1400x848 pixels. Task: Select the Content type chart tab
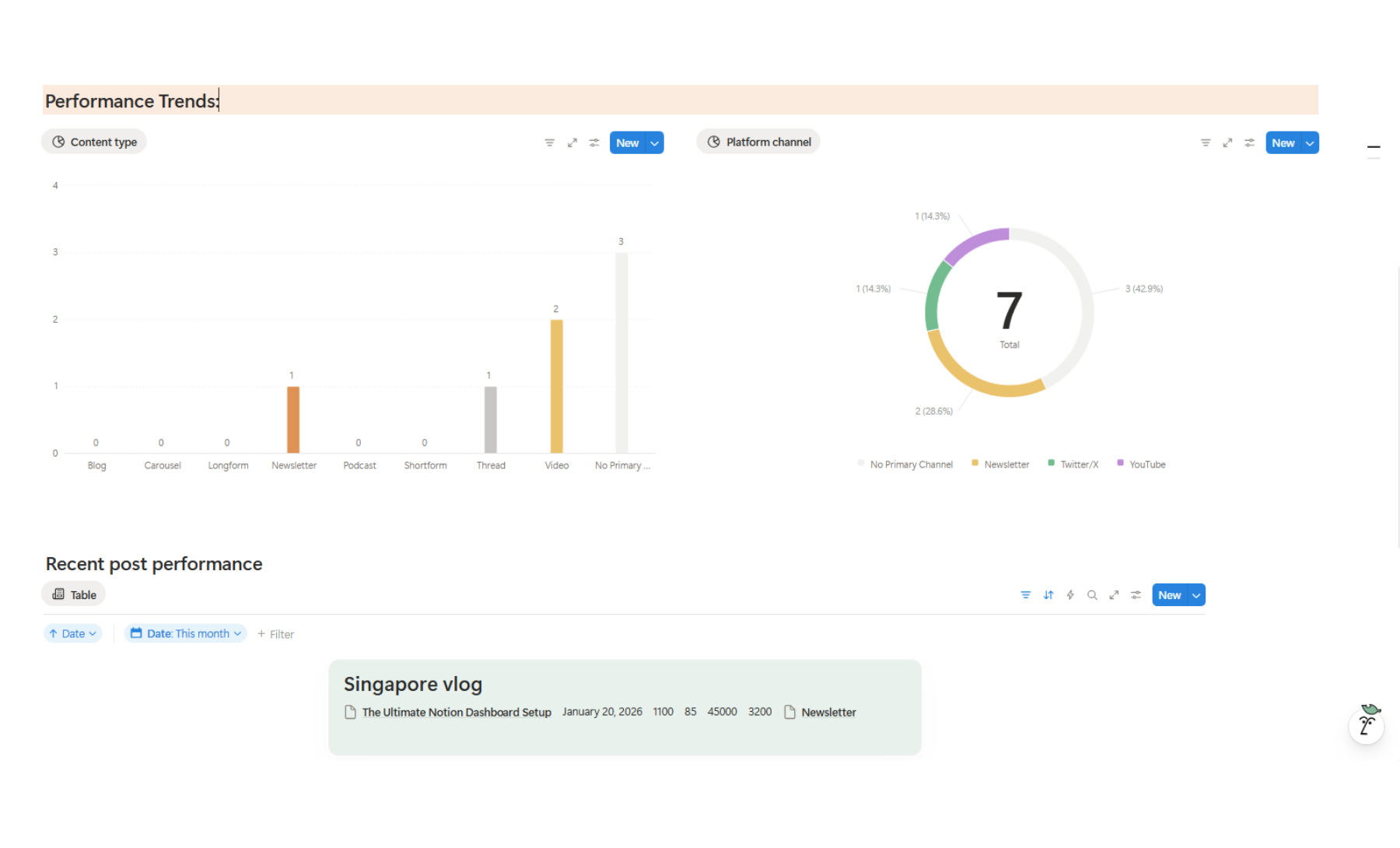94,142
